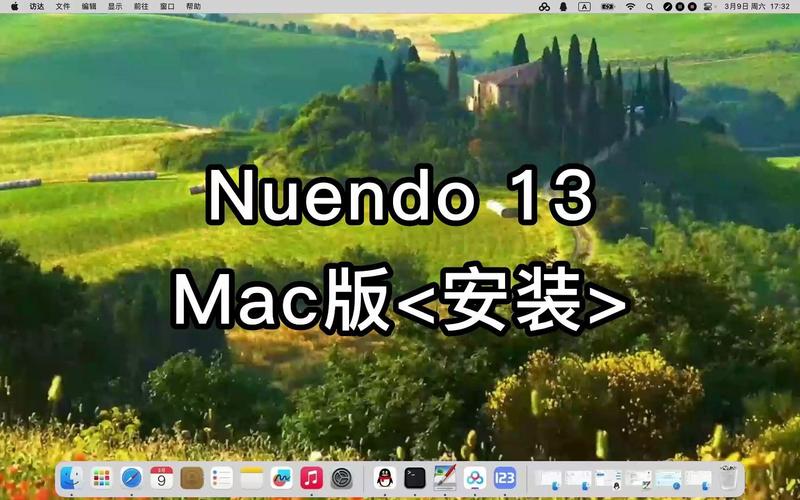Viewport: 800px width, 500px height.
Task: Click the QQ penguin menu bar icon
Action: tap(563, 7)
